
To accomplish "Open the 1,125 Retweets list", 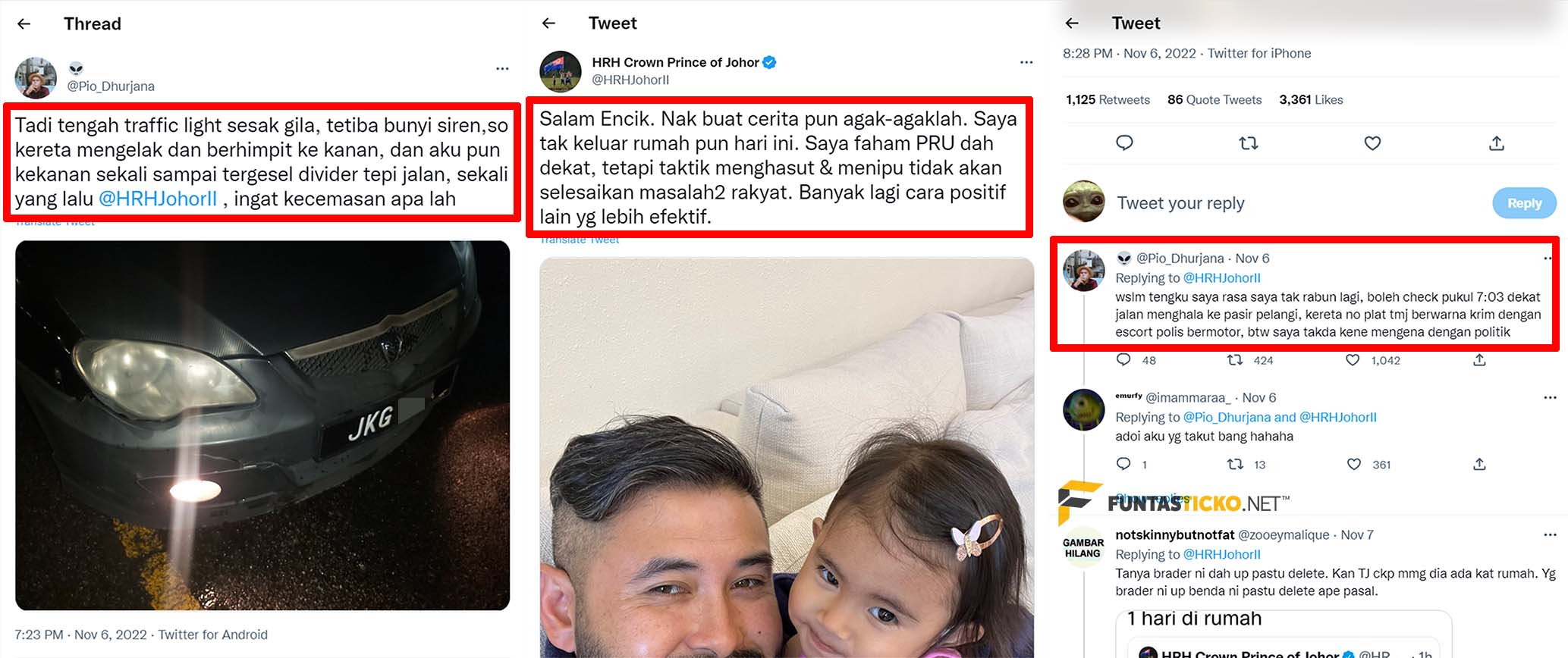I will 1108,99.
